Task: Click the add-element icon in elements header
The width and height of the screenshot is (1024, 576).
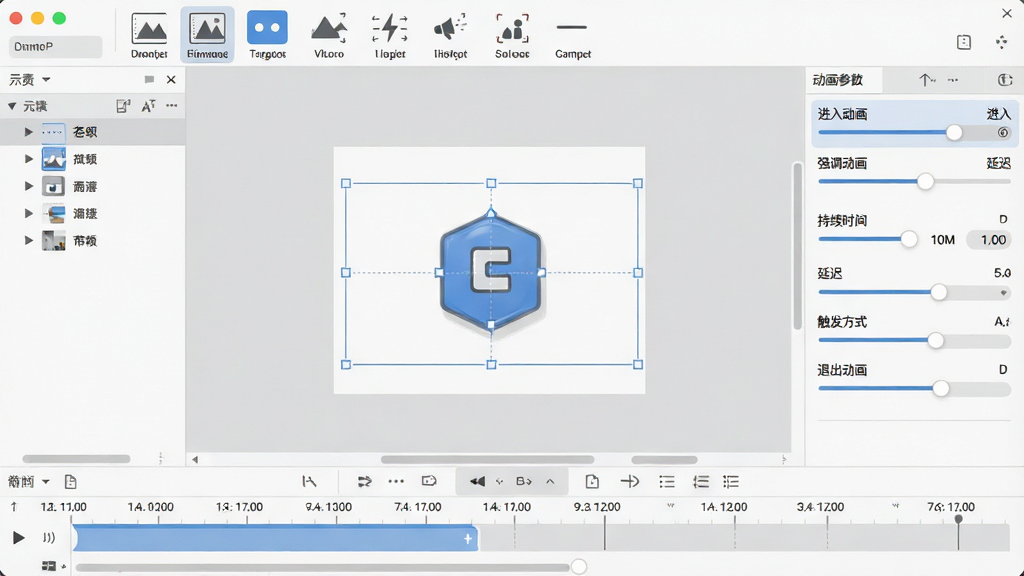Action: [123, 106]
